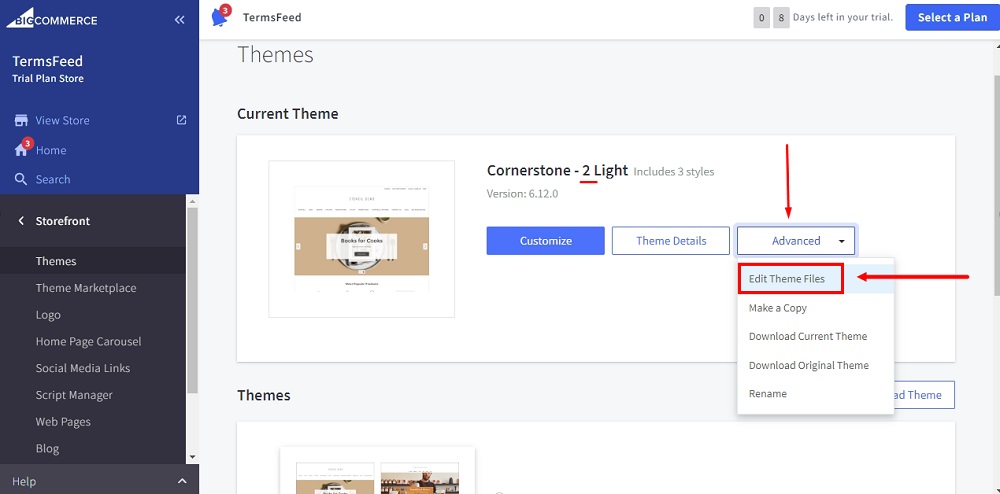
Task: Click partially hidden Upload Theme button
Action: point(924,395)
